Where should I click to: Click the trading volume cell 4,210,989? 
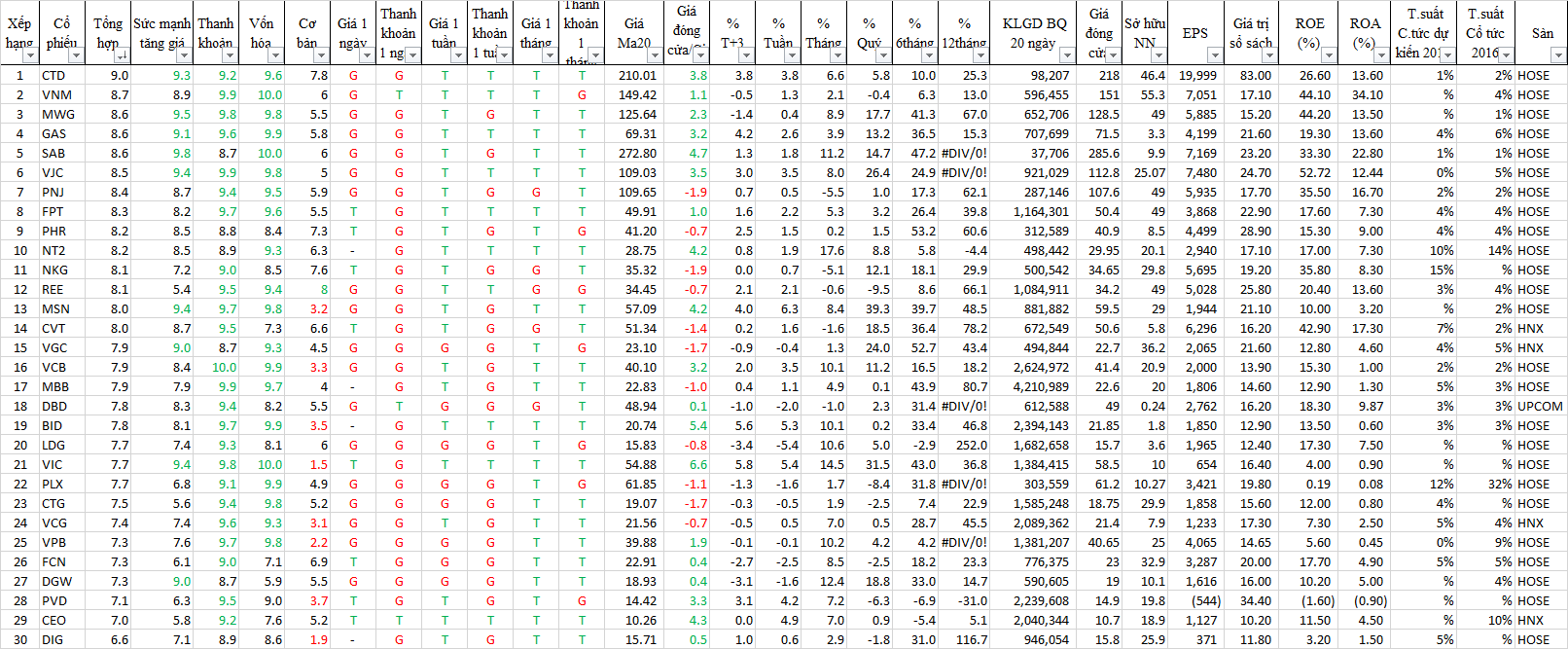(x=1031, y=386)
